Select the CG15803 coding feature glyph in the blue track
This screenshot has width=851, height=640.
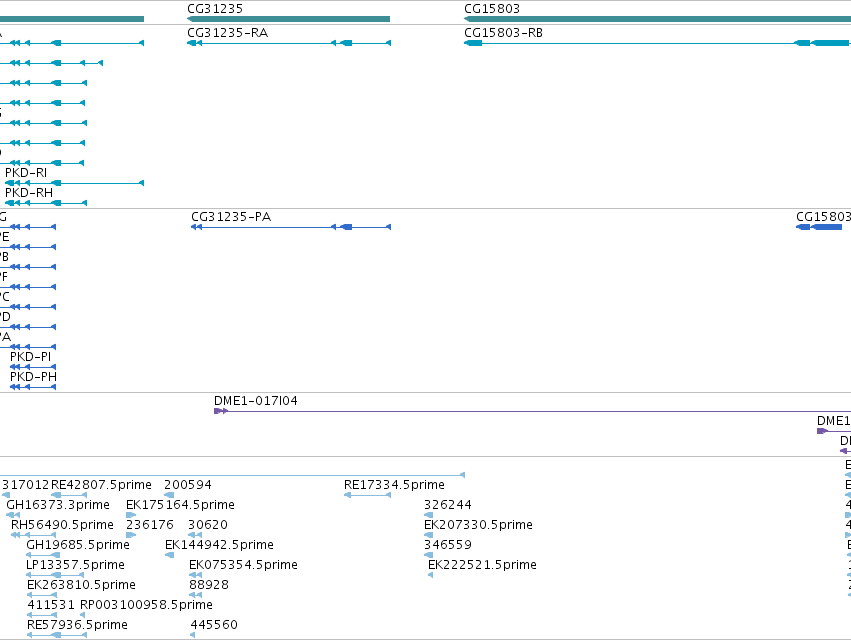click(x=819, y=227)
